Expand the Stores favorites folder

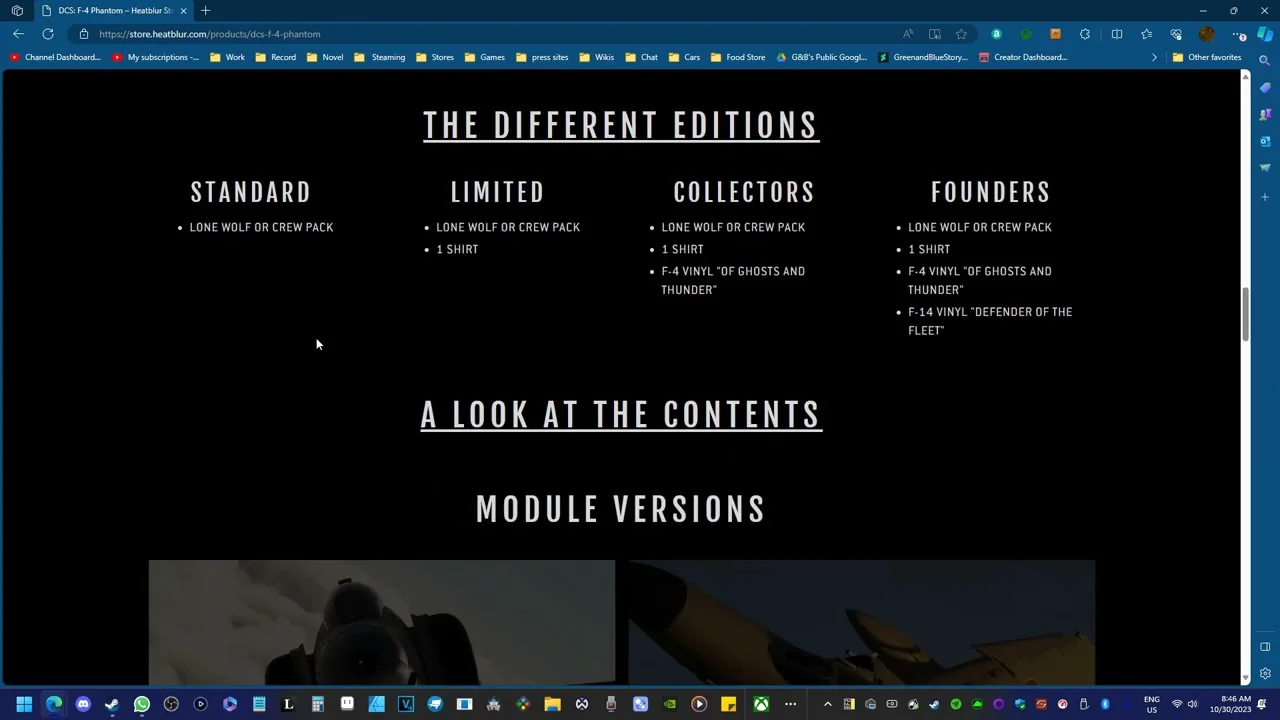[435, 57]
